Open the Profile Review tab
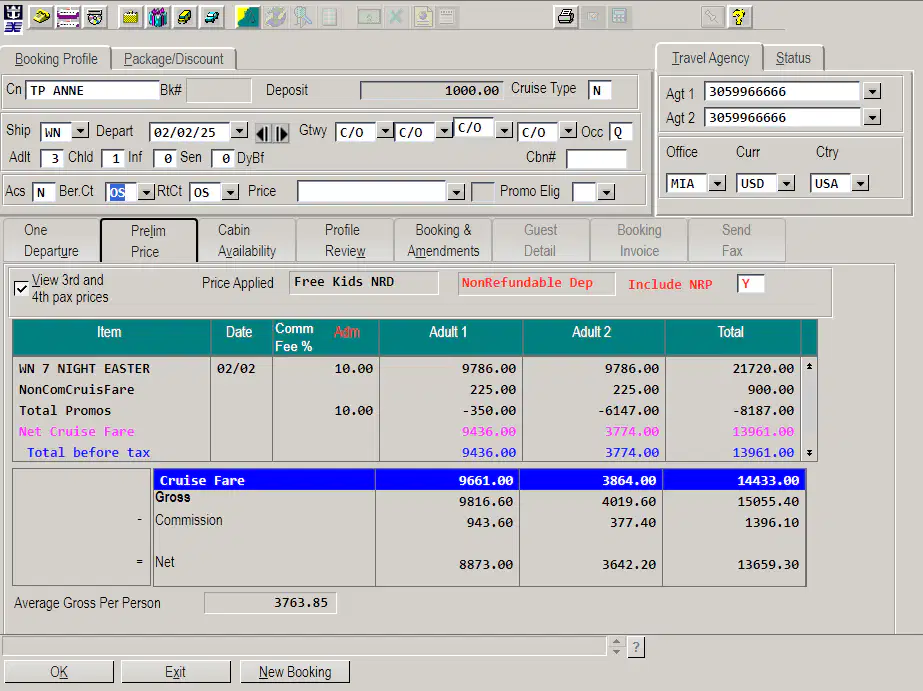 345,240
